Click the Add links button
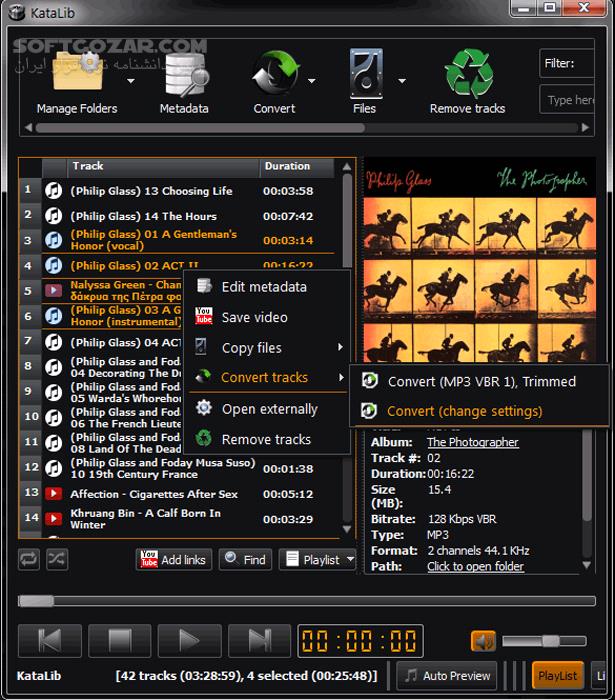The height and width of the screenshot is (700, 615). pos(174,560)
